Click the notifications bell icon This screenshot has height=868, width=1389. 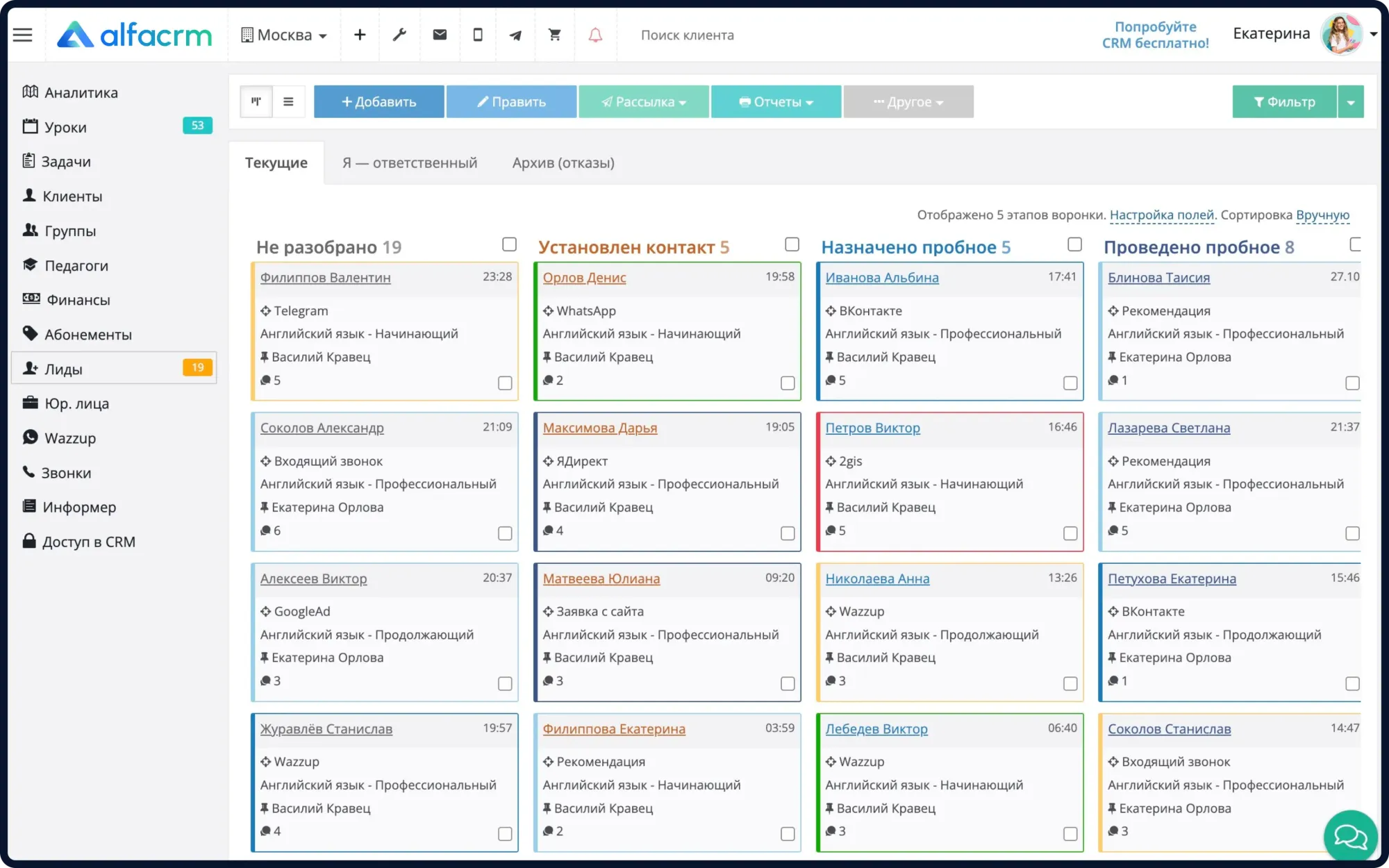[x=595, y=35]
